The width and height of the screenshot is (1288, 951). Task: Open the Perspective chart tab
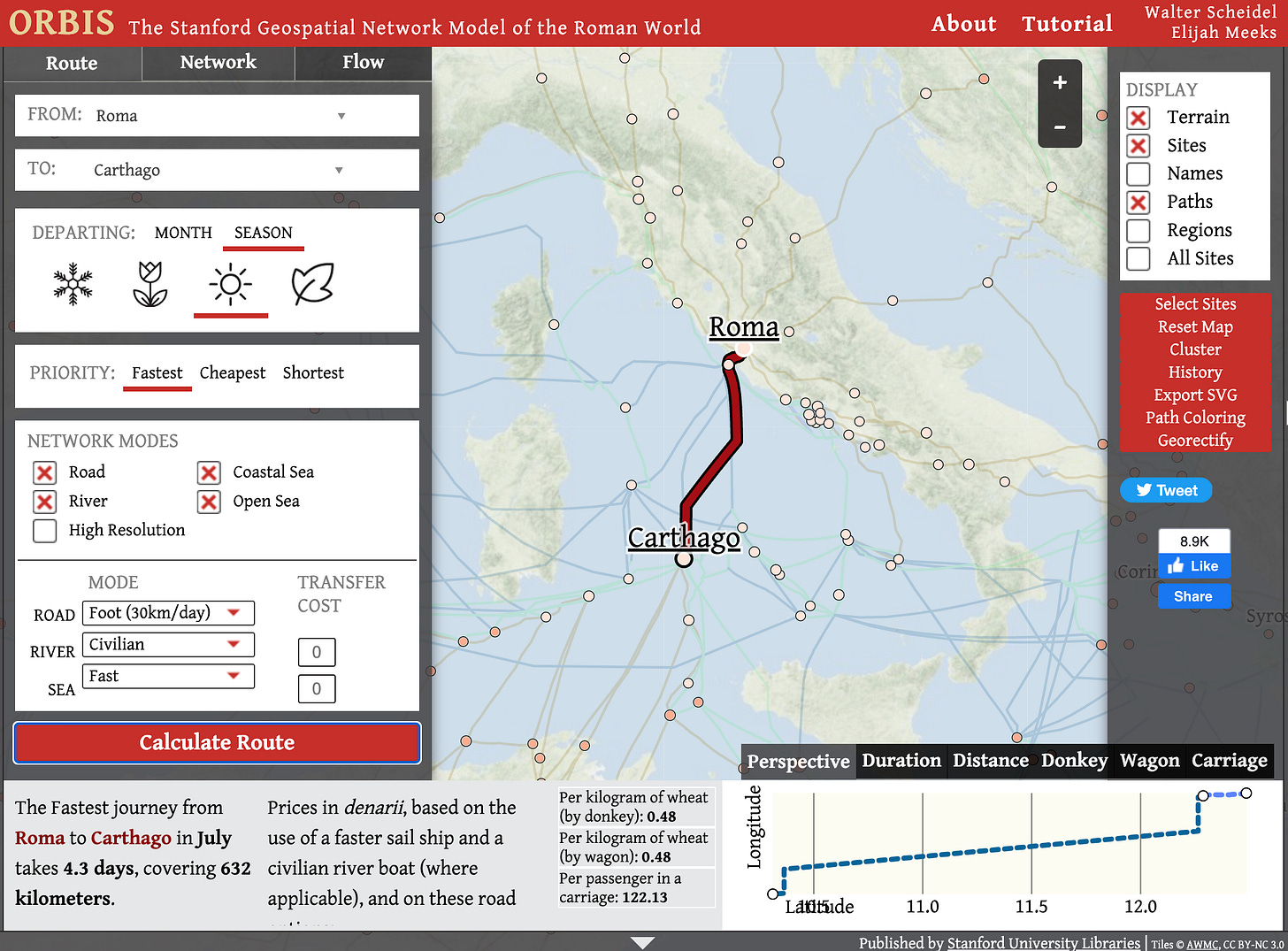[798, 762]
